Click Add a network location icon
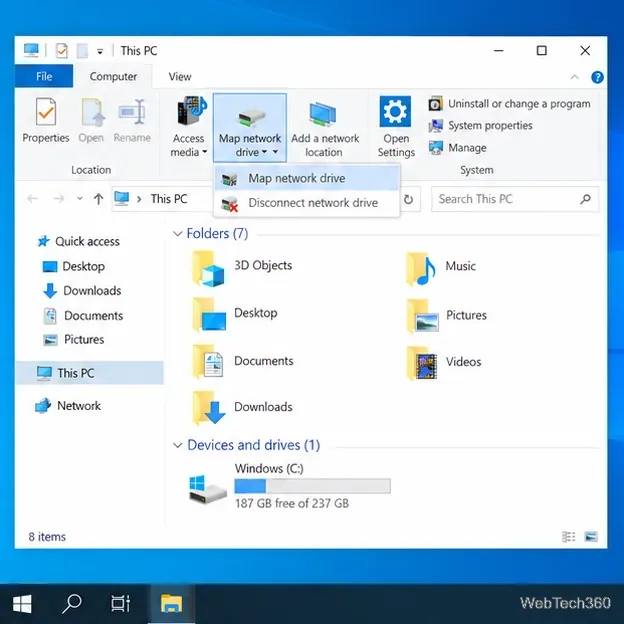Screen dimensions: 624x624 pyautogui.click(x=323, y=113)
